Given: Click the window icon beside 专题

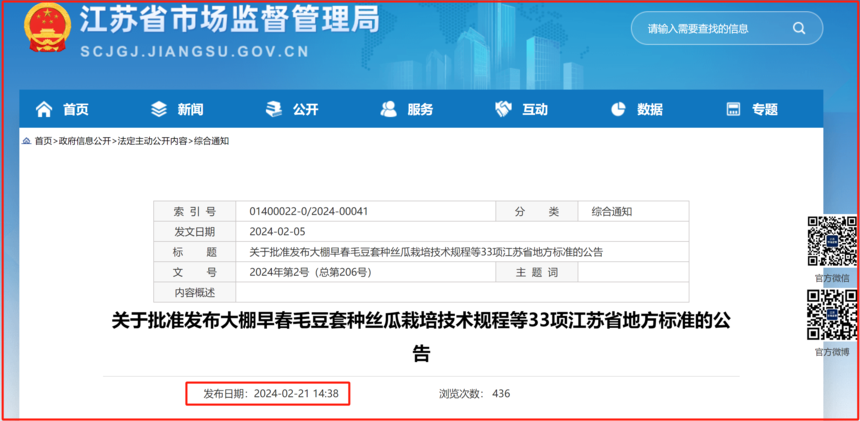Looking at the screenshot, I should point(733,109).
